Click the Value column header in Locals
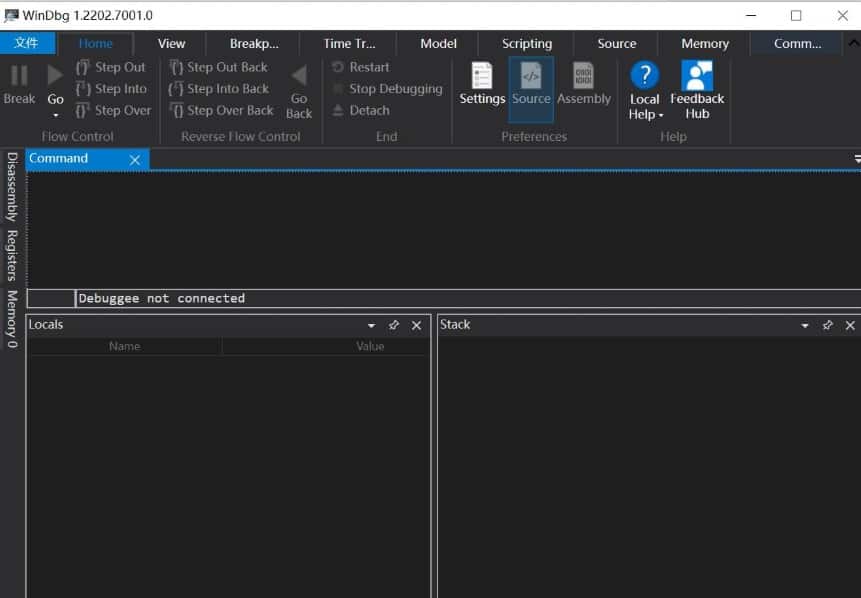The height and width of the screenshot is (598, 861). [370, 346]
